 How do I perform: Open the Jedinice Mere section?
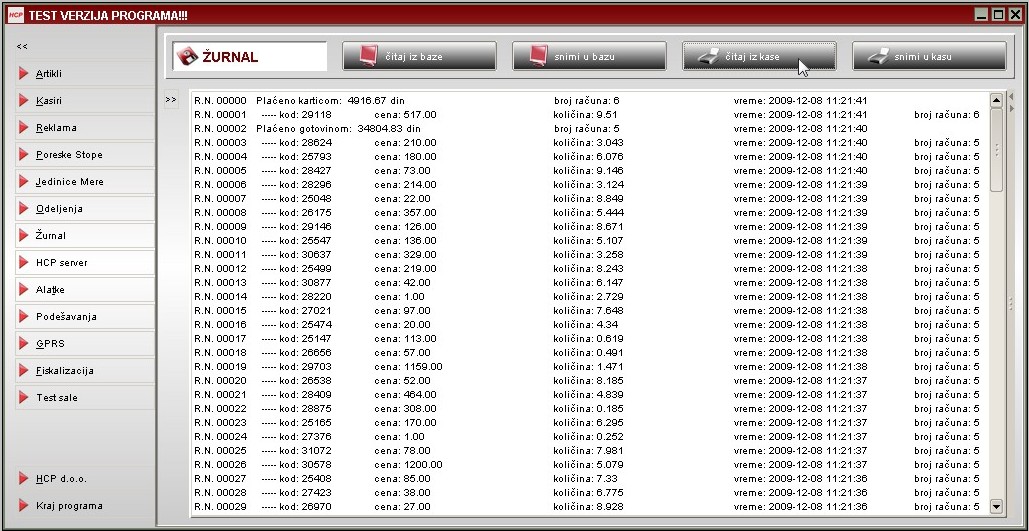coord(69,182)
